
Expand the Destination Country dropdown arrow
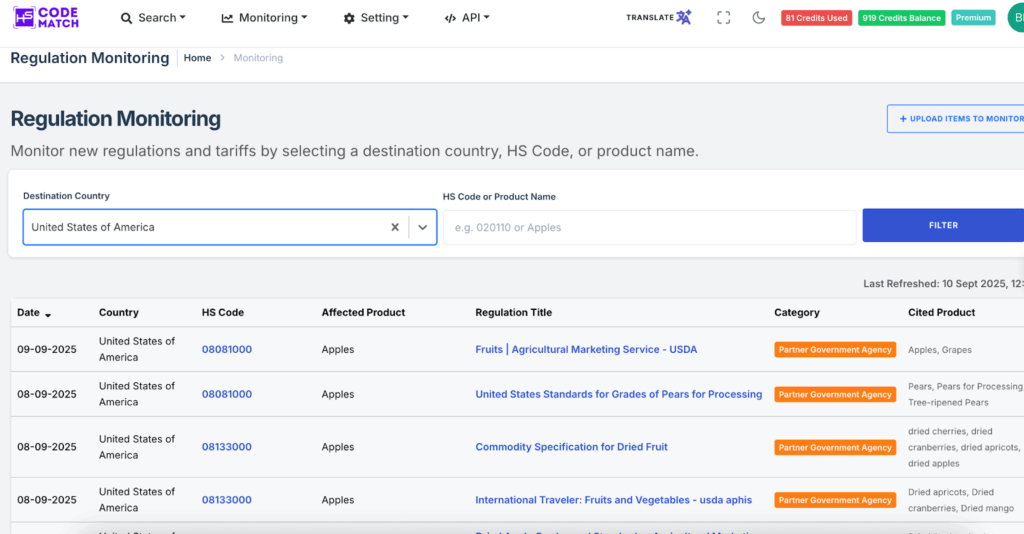(x=423, y=227)
